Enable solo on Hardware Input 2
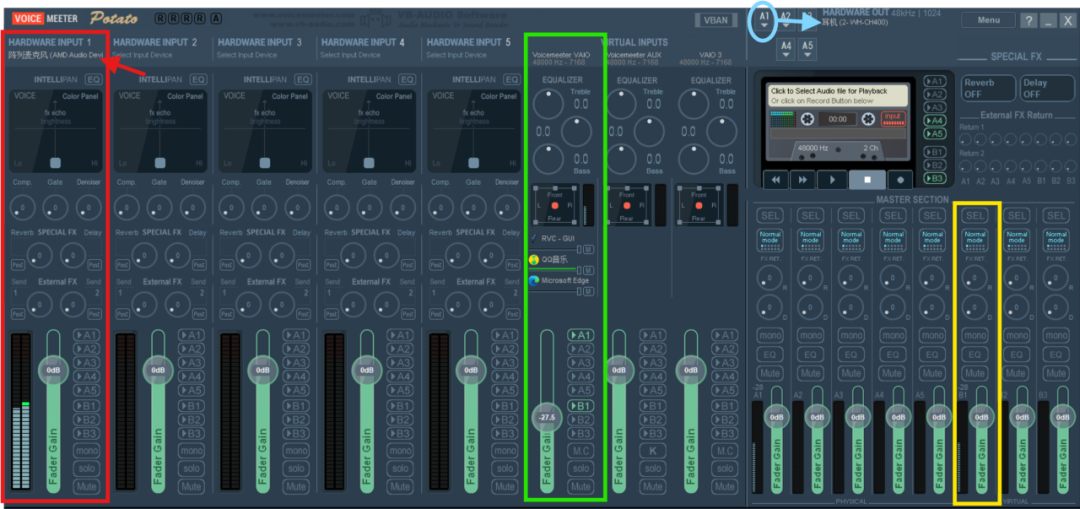Screen dimensions: 1080x509 (x=192, y=468)
